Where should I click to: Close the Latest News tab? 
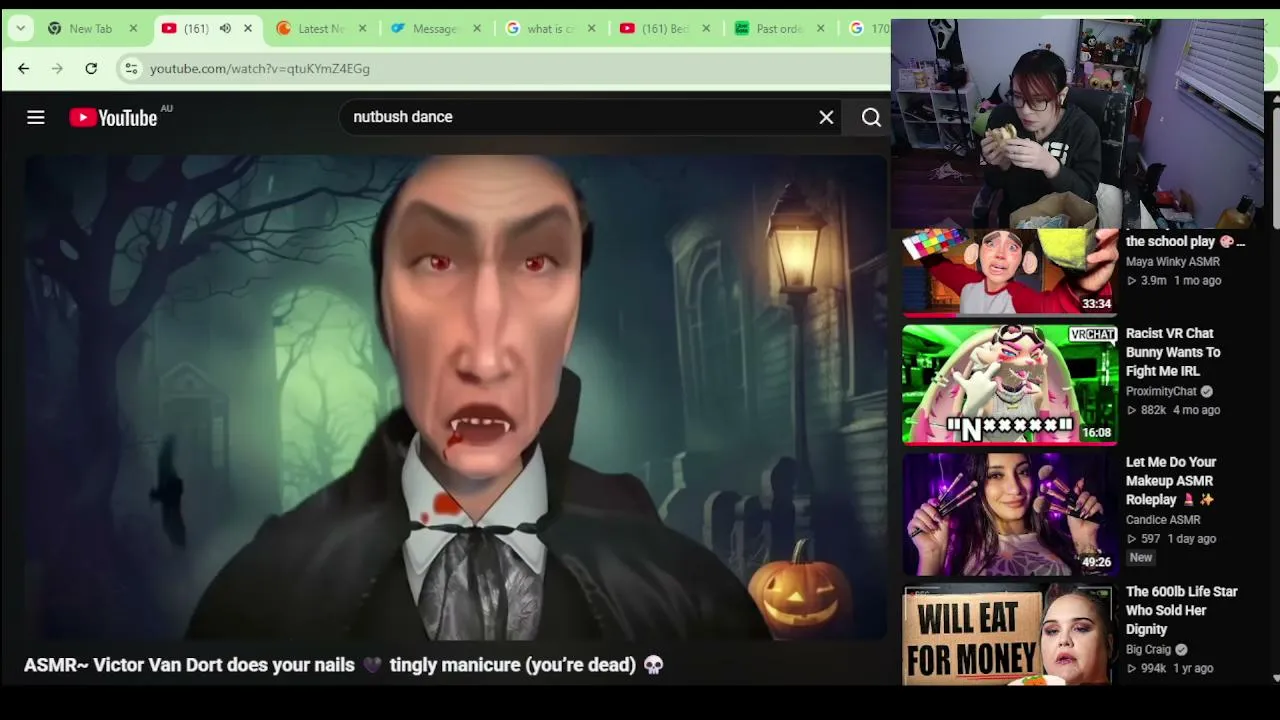coord(362,28)
